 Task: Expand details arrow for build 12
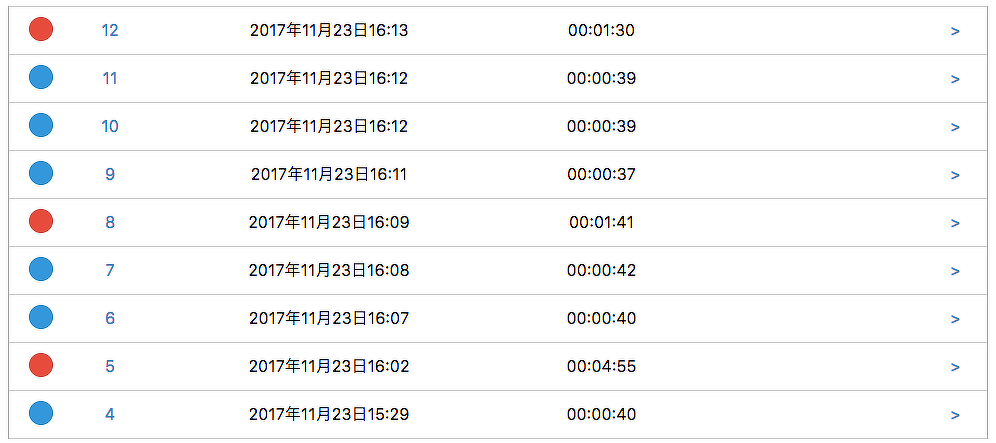click(x=955, y=31)
